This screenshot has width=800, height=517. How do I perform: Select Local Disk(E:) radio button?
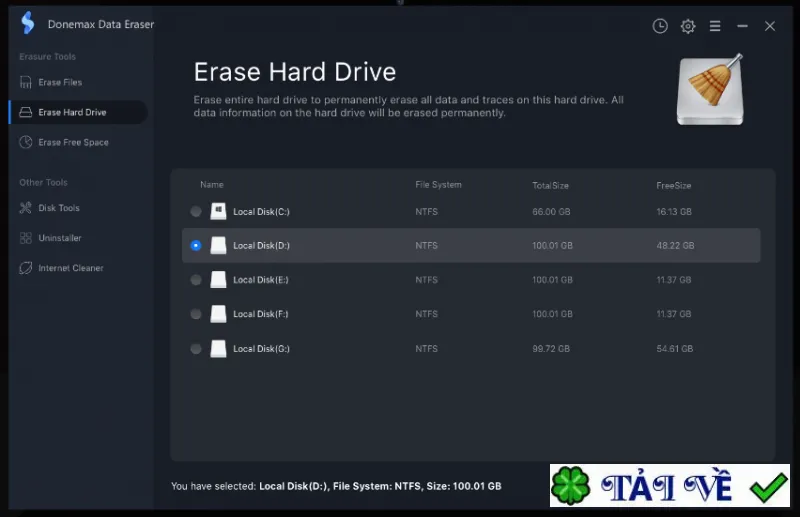click(196, 280)
